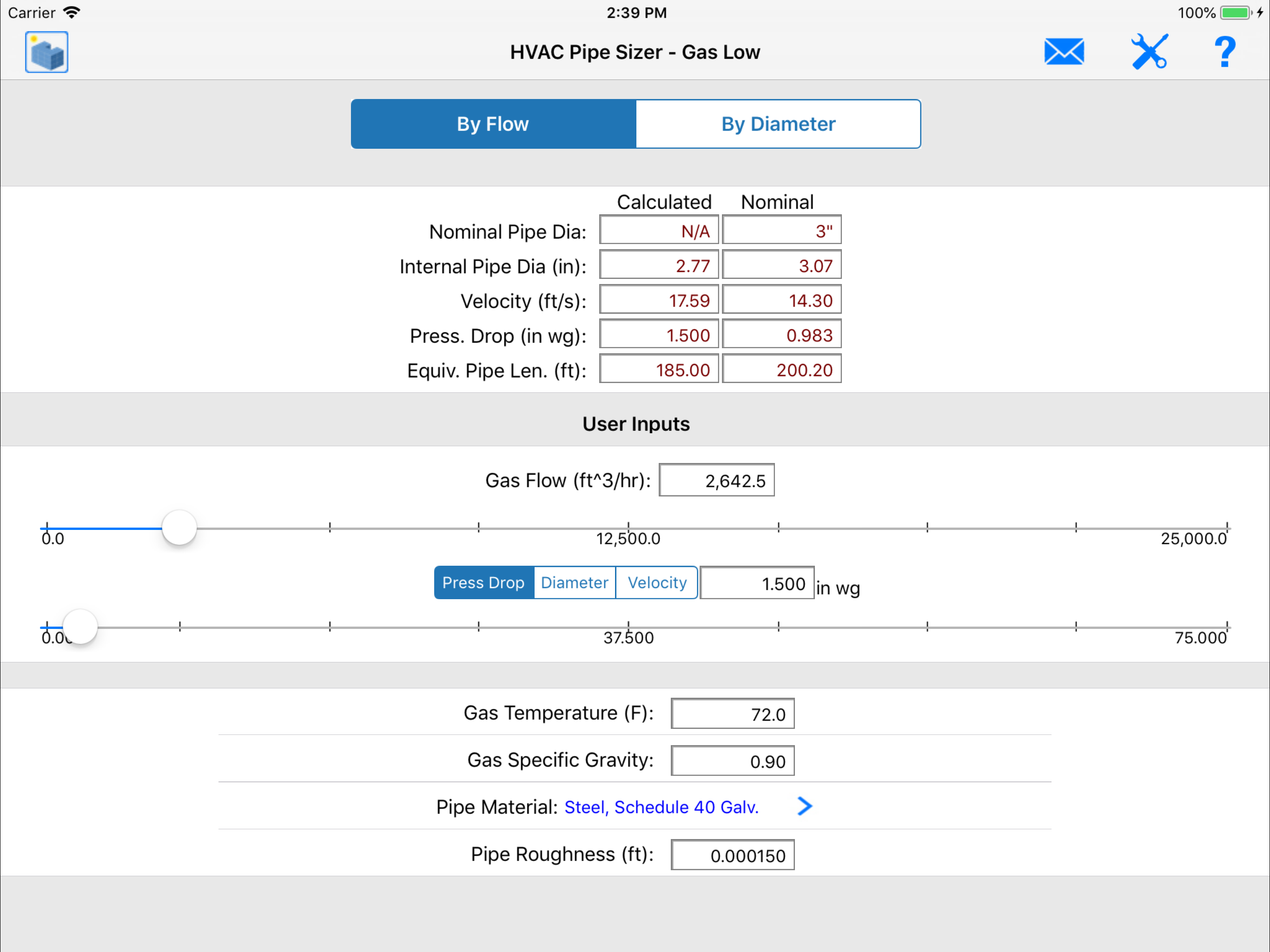Open pipe material chevron arrow
The width and height of the screenshot is (1270, 952).
point(804,807)
